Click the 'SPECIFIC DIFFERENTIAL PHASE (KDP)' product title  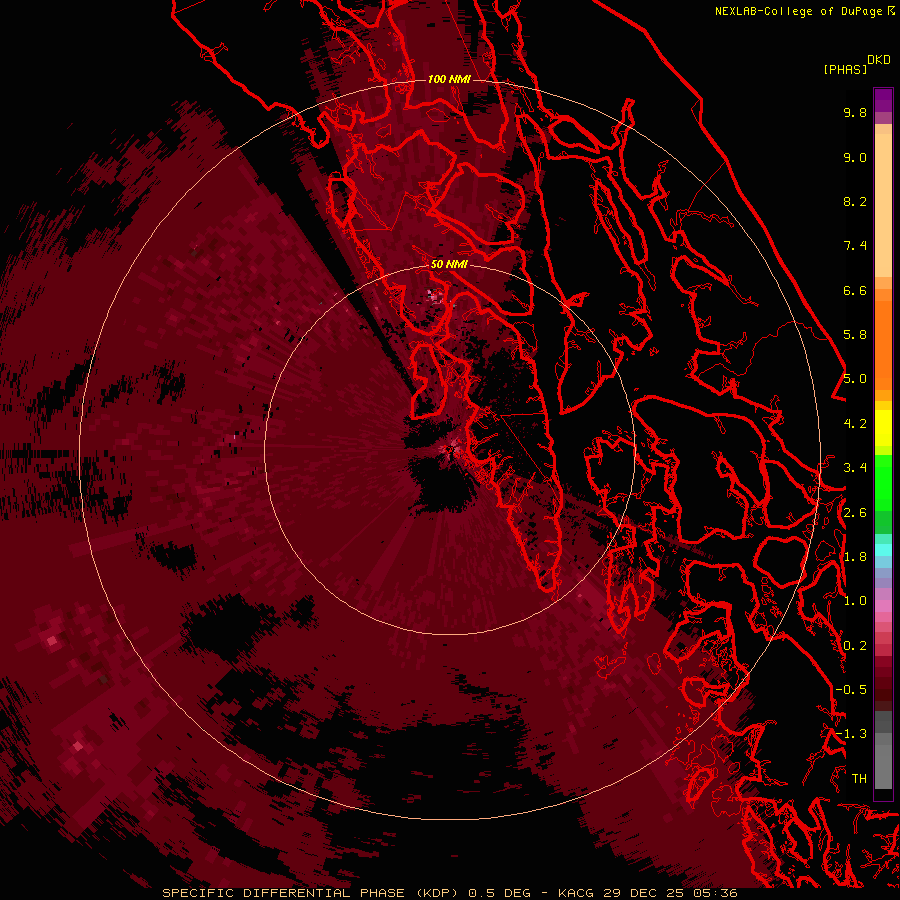click(x=312, y=893)
